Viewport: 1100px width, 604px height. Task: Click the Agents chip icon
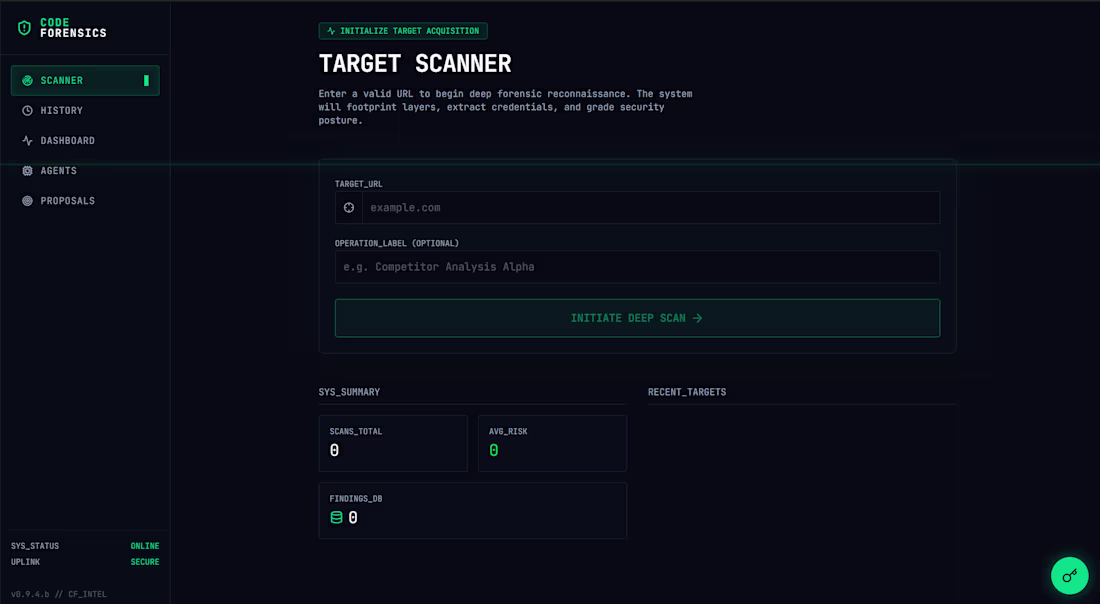(27, 171)
